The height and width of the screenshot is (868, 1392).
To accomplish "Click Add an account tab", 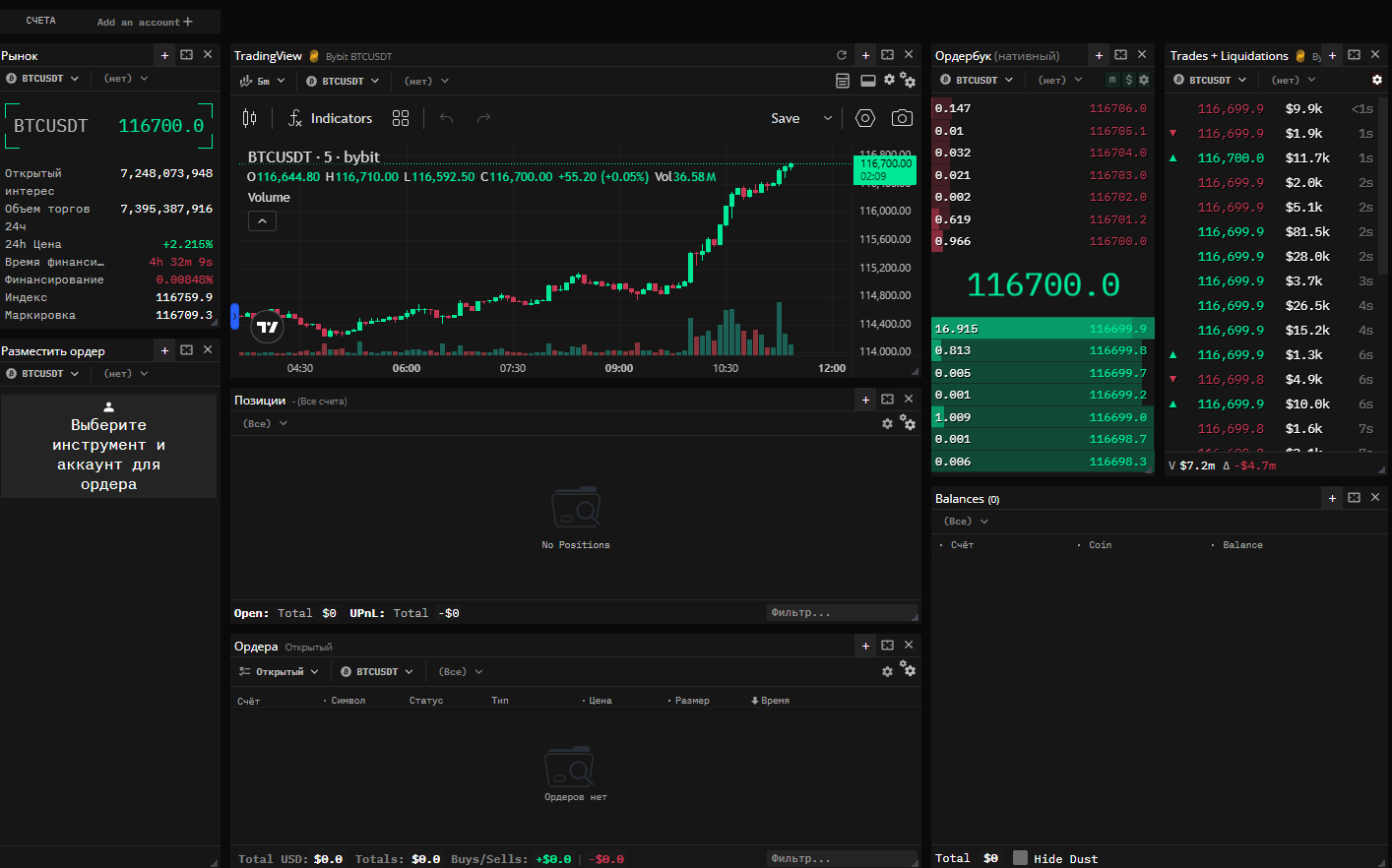I will pyautogui.click(x=145, y=22).
